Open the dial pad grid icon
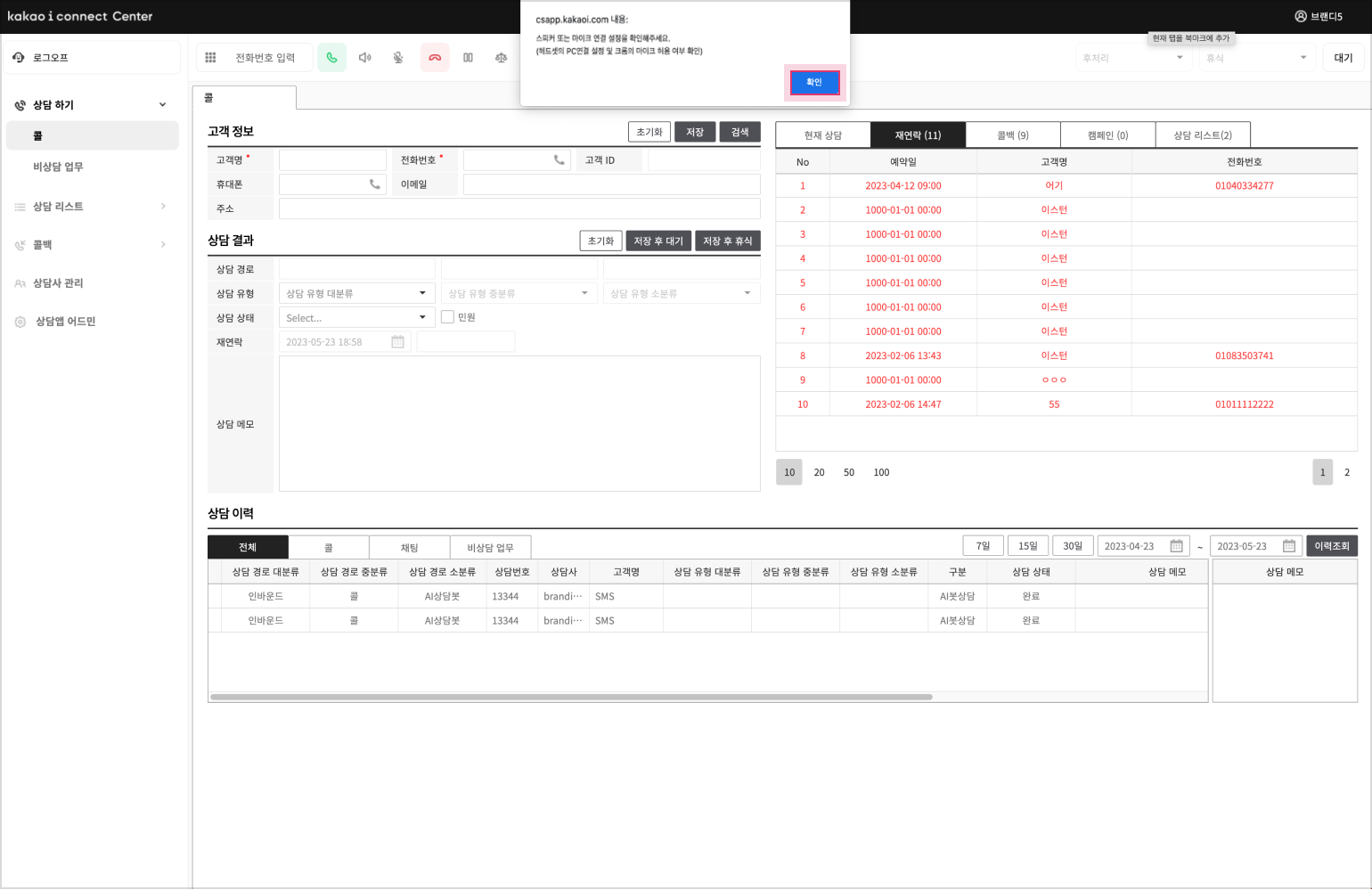 210,58
